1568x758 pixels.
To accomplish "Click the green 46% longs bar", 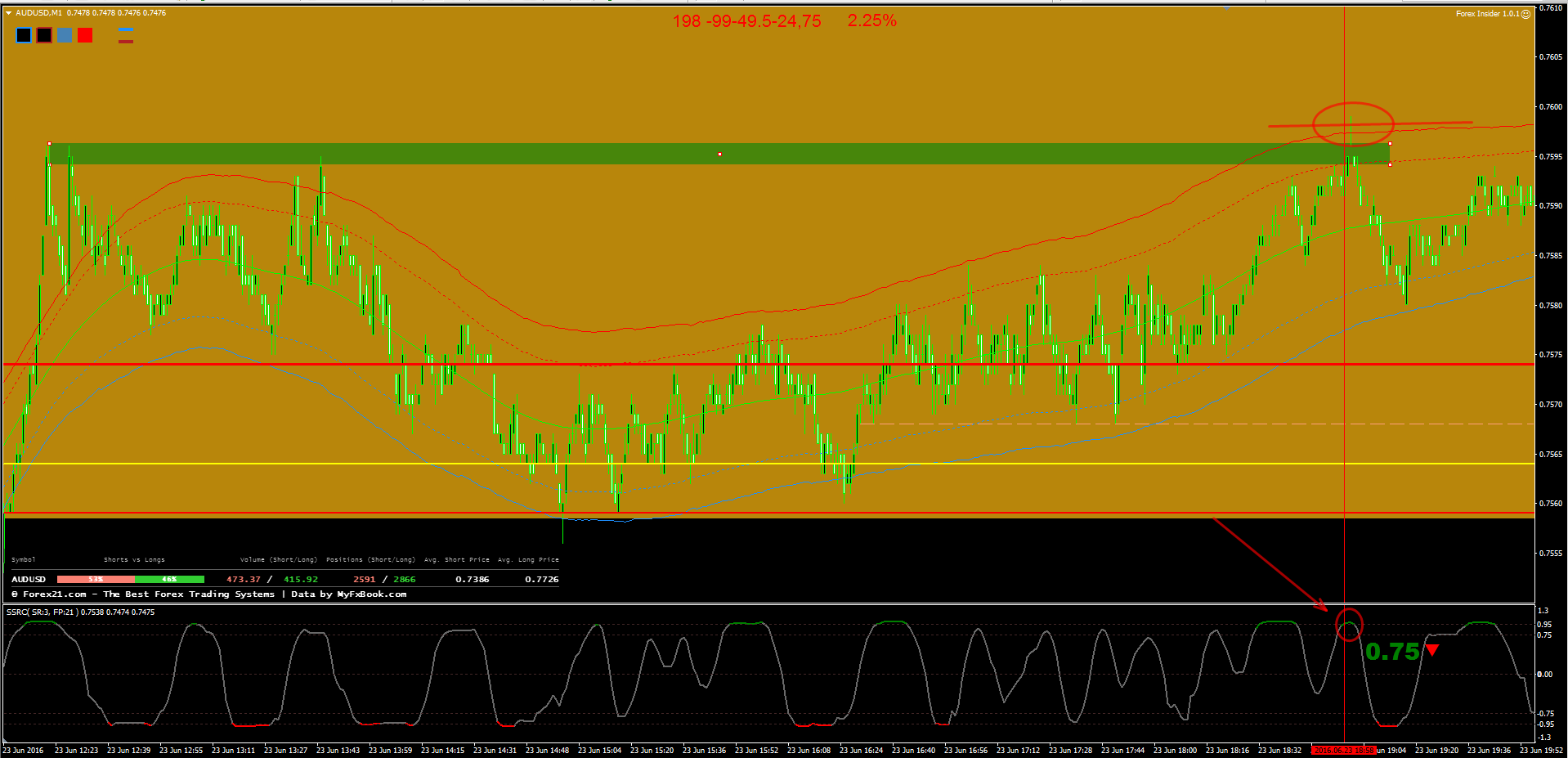I will click(169, 579).
